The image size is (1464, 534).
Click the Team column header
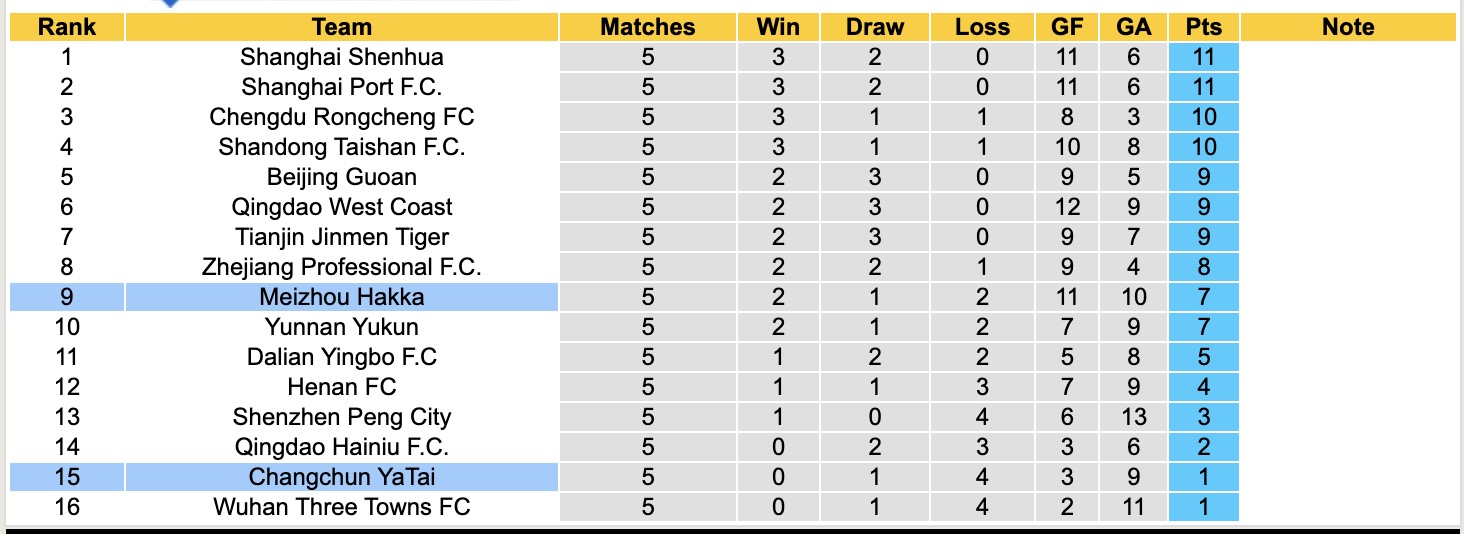point(341,27)
